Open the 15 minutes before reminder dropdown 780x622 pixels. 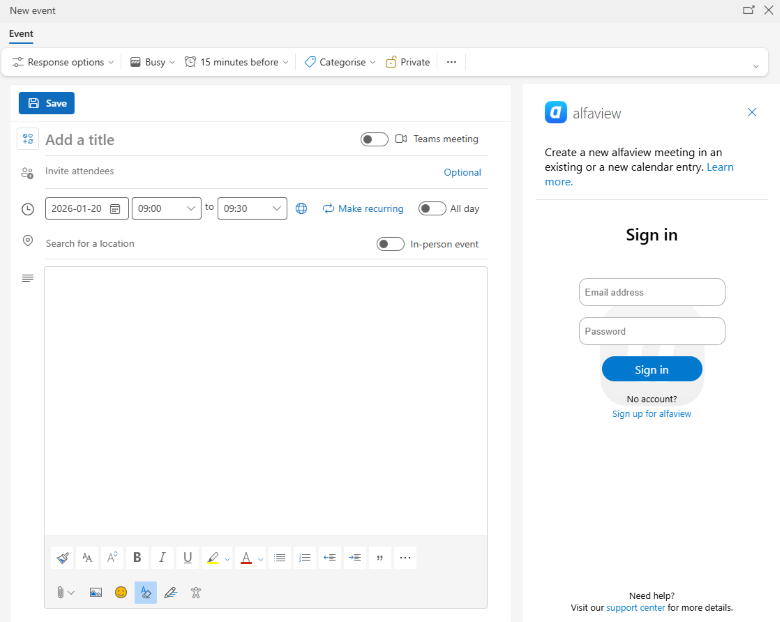(237, 62)
